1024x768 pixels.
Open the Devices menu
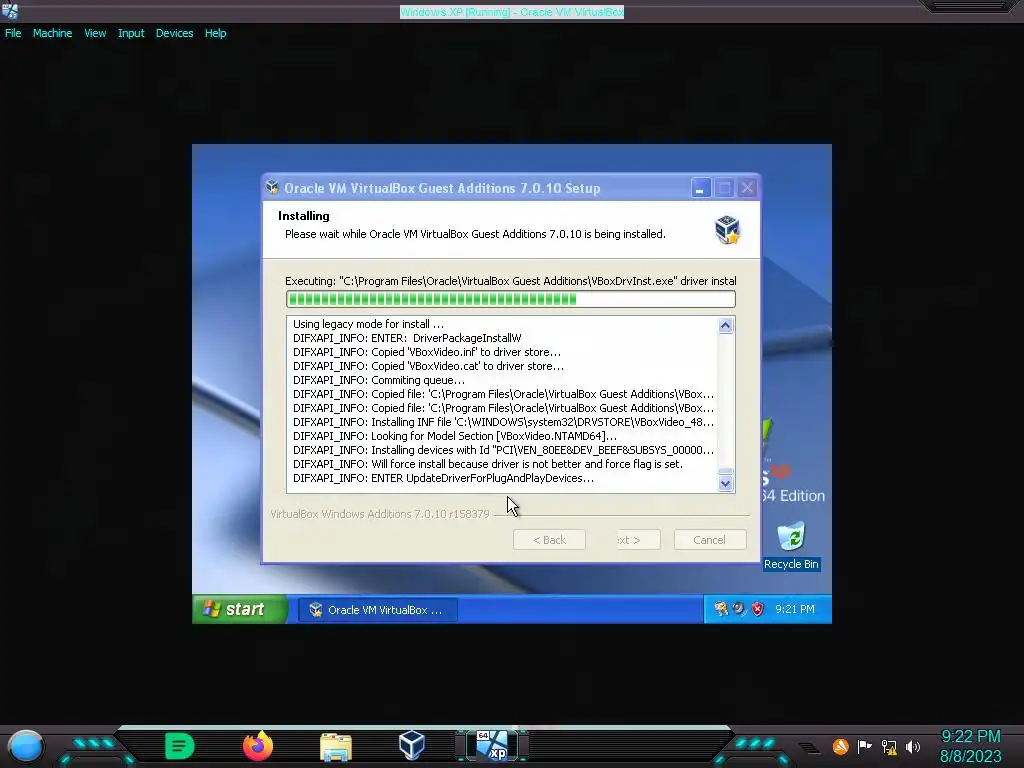pyautogui.click(x=174, y=33)
